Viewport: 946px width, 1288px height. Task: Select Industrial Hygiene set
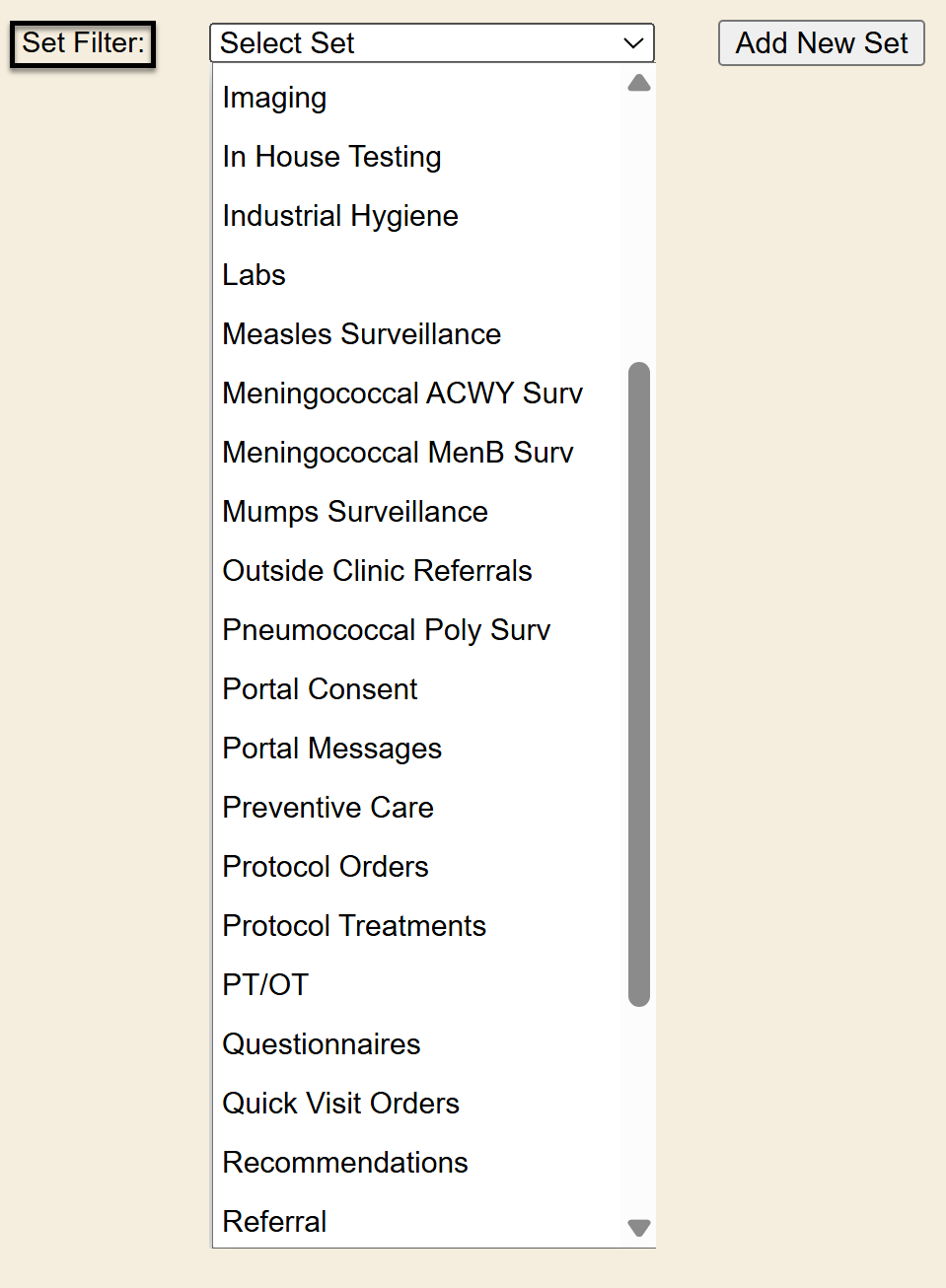pos(340,216)
